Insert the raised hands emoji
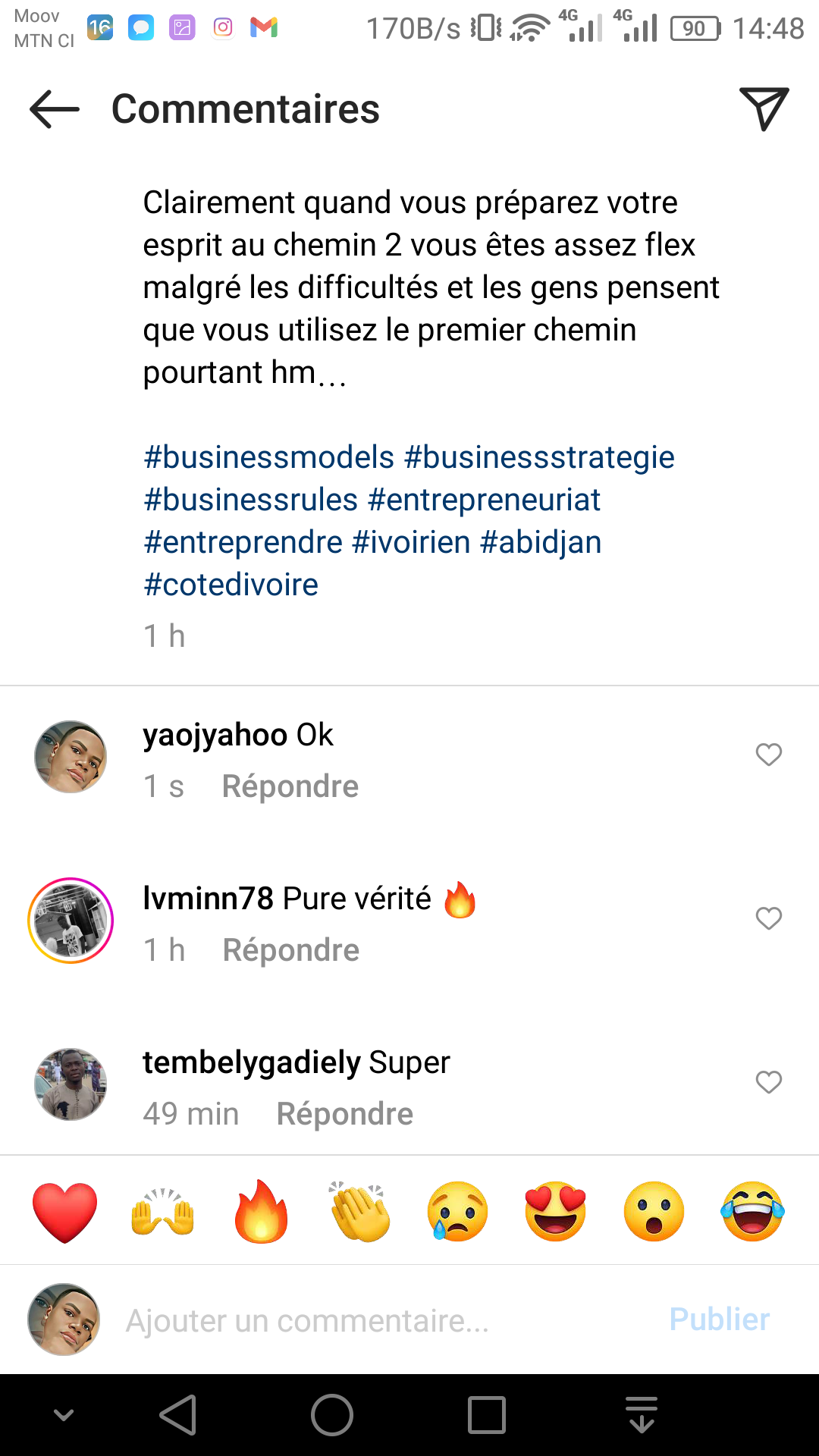 [x=163, y=1211]
